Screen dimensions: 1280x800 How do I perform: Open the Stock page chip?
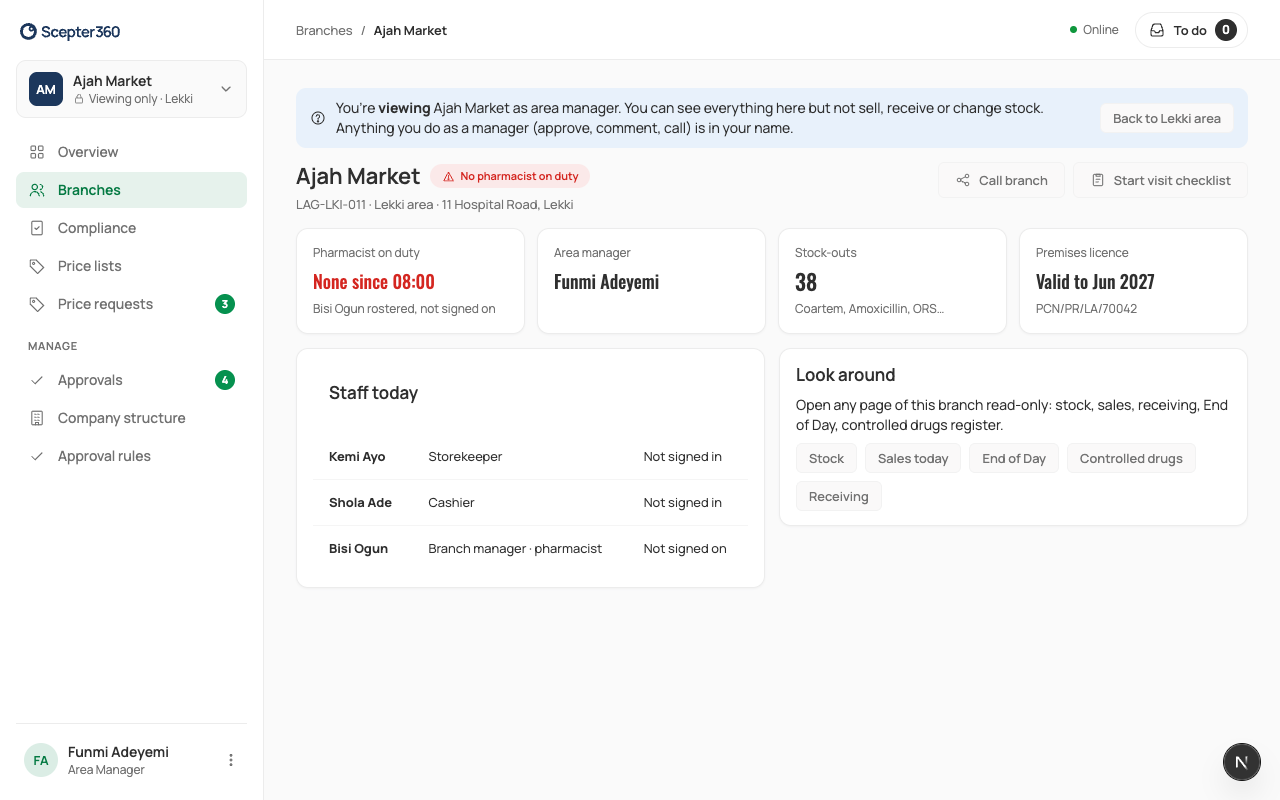[826, 458]
